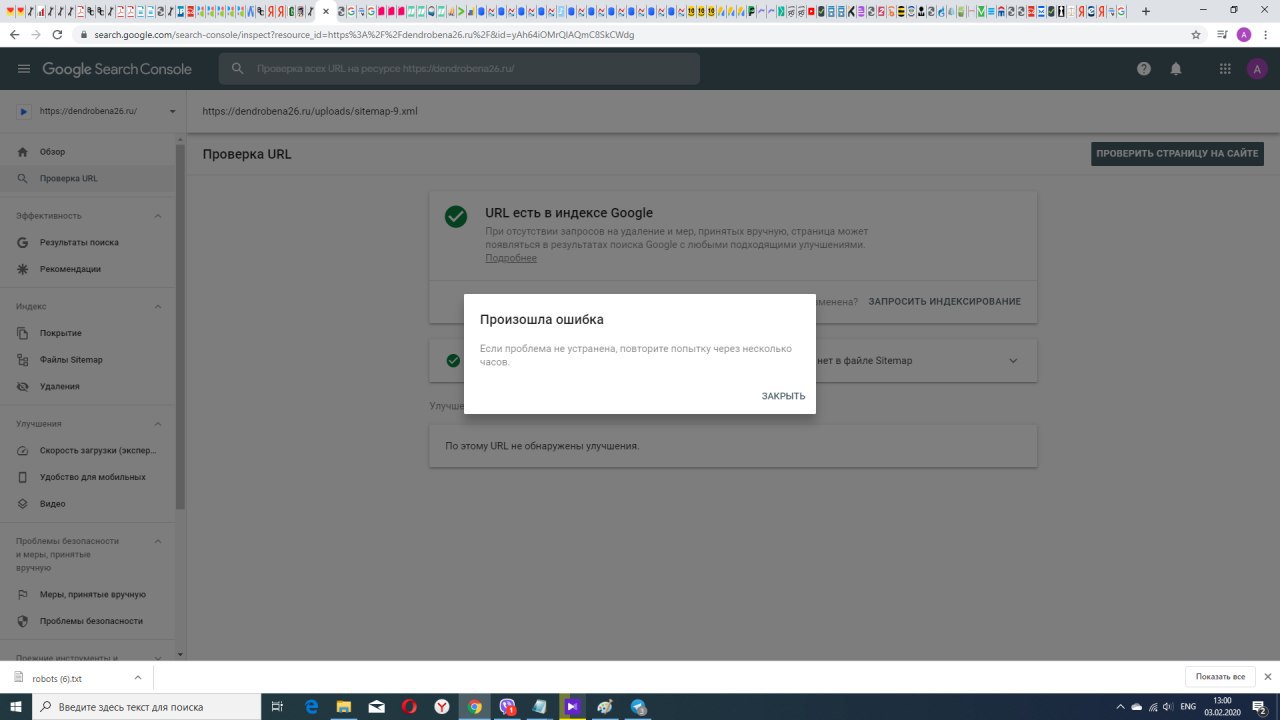Image resolution: width=1280 pixels, height=720 pixels.
Task: Click the Рекомендации asterisk icon
Action: click(x=22, y=269)
